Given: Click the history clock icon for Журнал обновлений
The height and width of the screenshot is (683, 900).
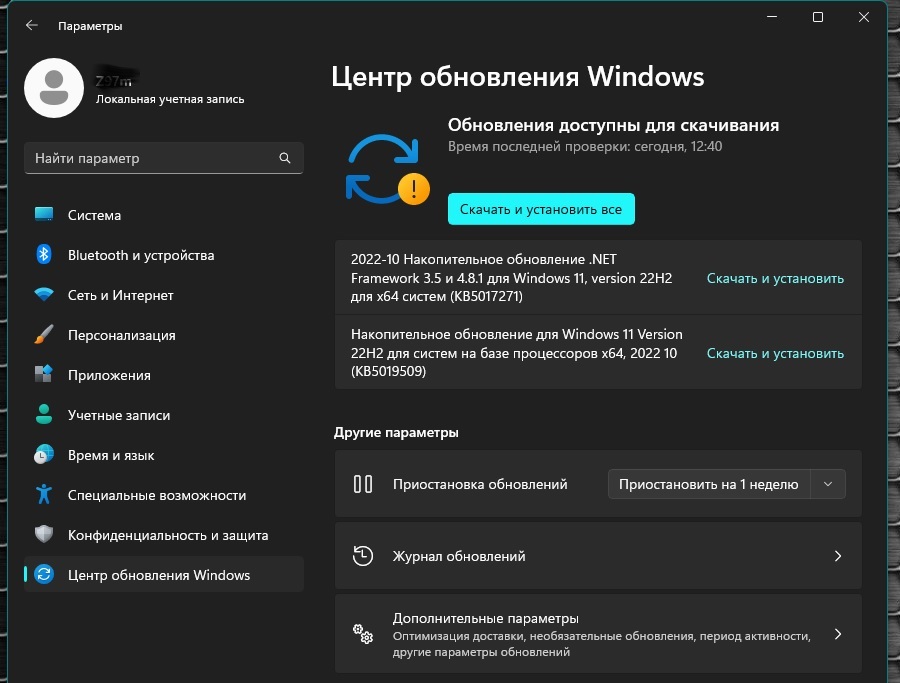Looking at the screenshot, I should (x=363, y=556).
